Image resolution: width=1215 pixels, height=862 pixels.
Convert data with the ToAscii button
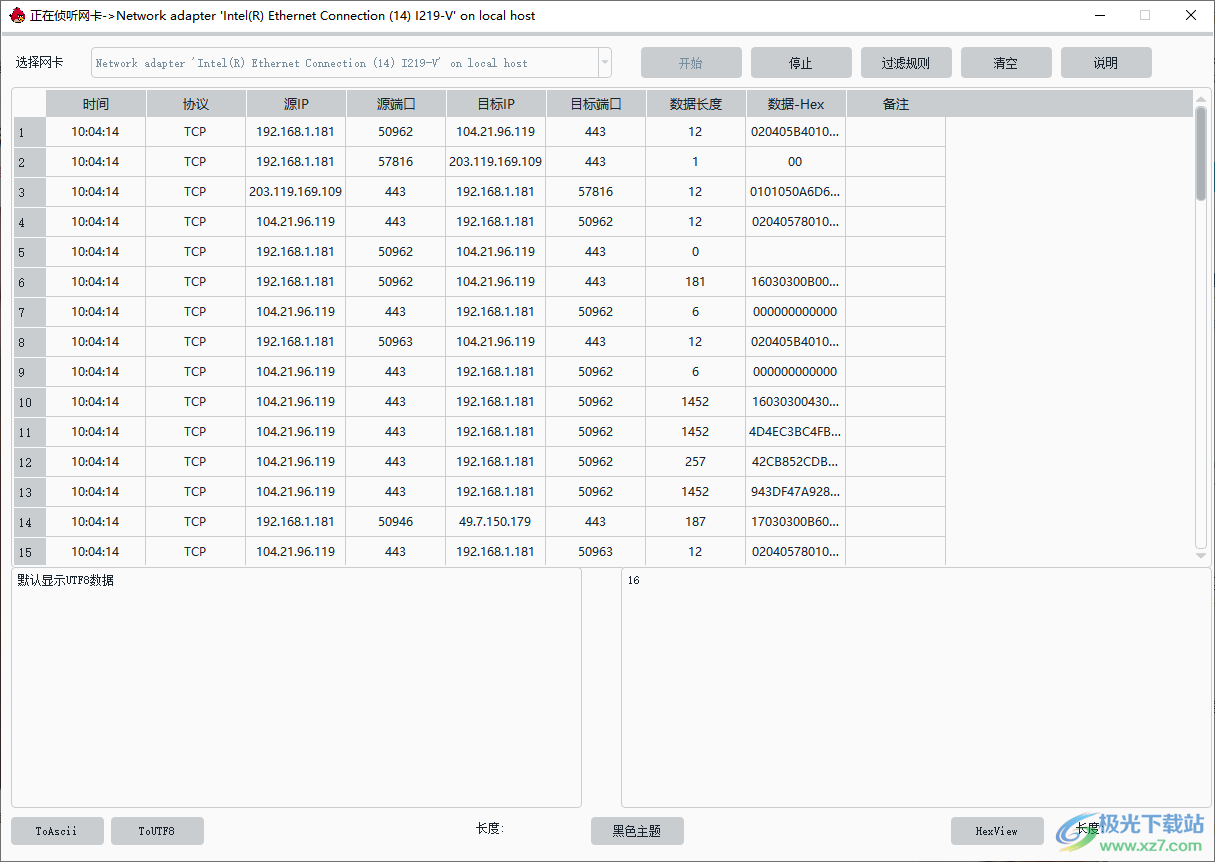57,831
